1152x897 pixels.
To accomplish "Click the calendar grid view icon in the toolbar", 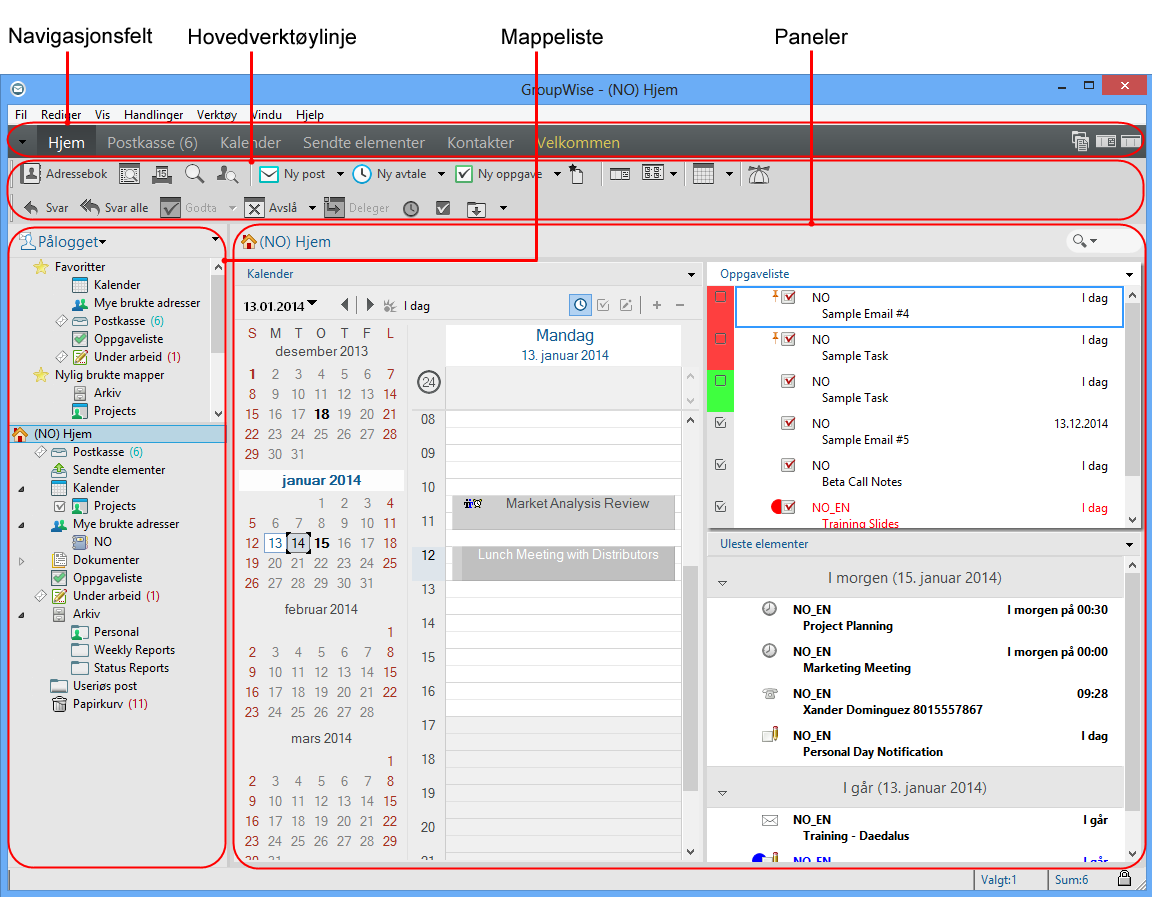I will (703, 174).
